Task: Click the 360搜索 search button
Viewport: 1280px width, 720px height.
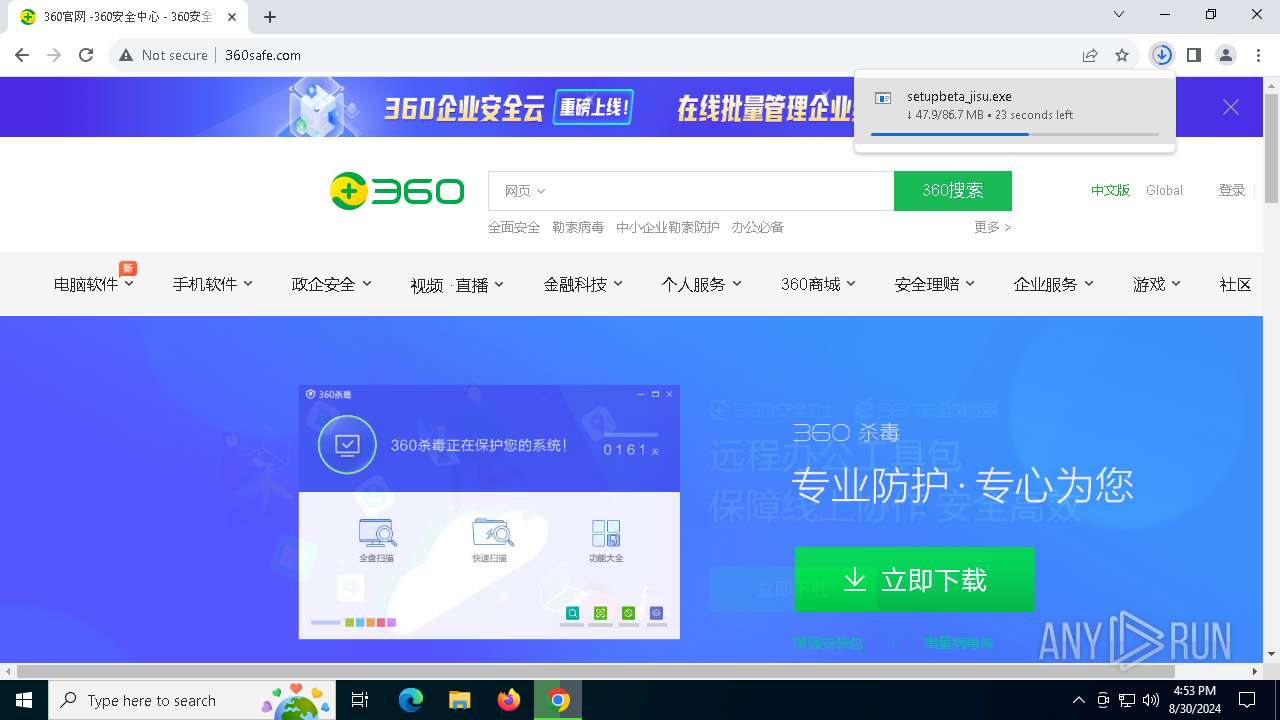Action: 953,191
